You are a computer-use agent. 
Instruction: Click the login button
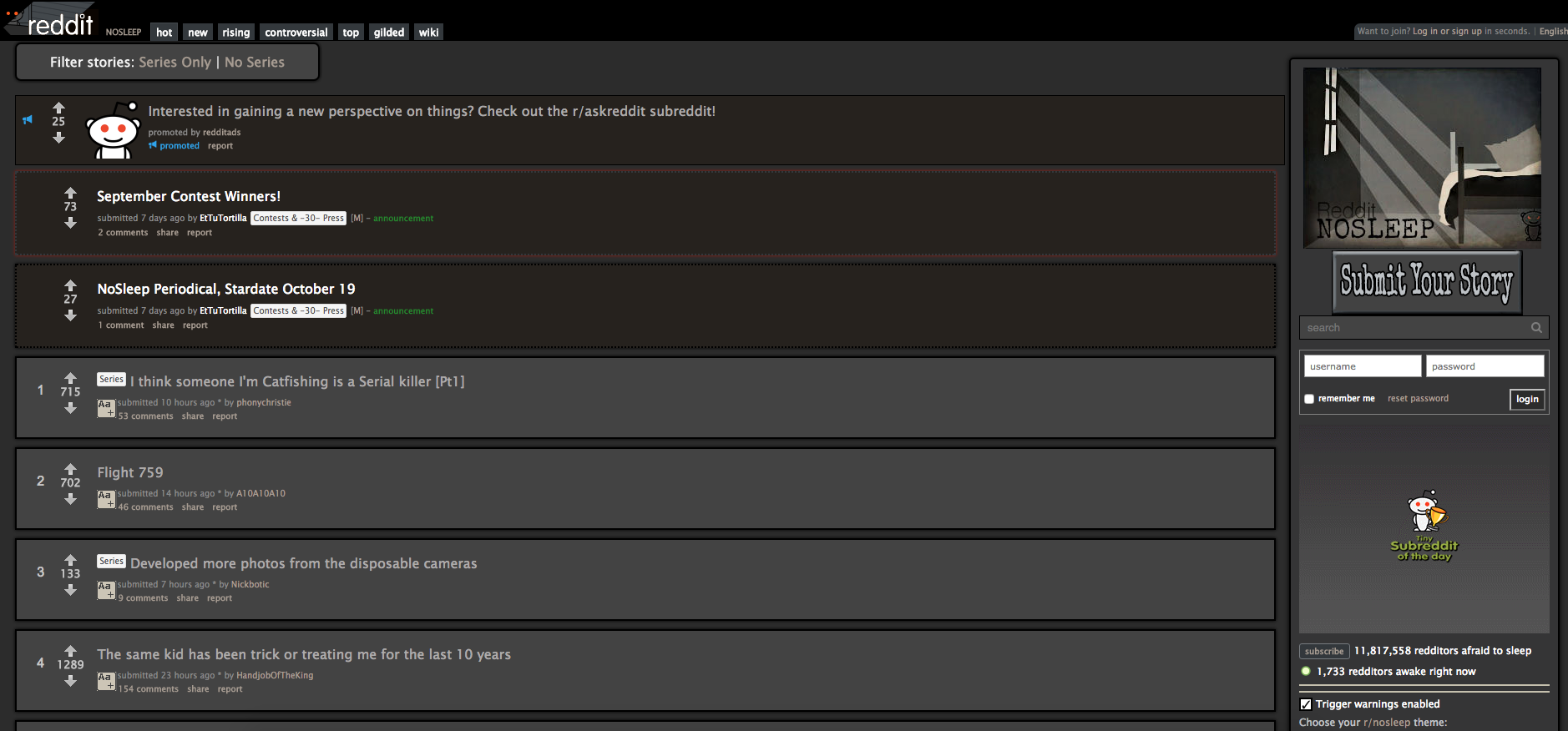tap(1527, 399)
